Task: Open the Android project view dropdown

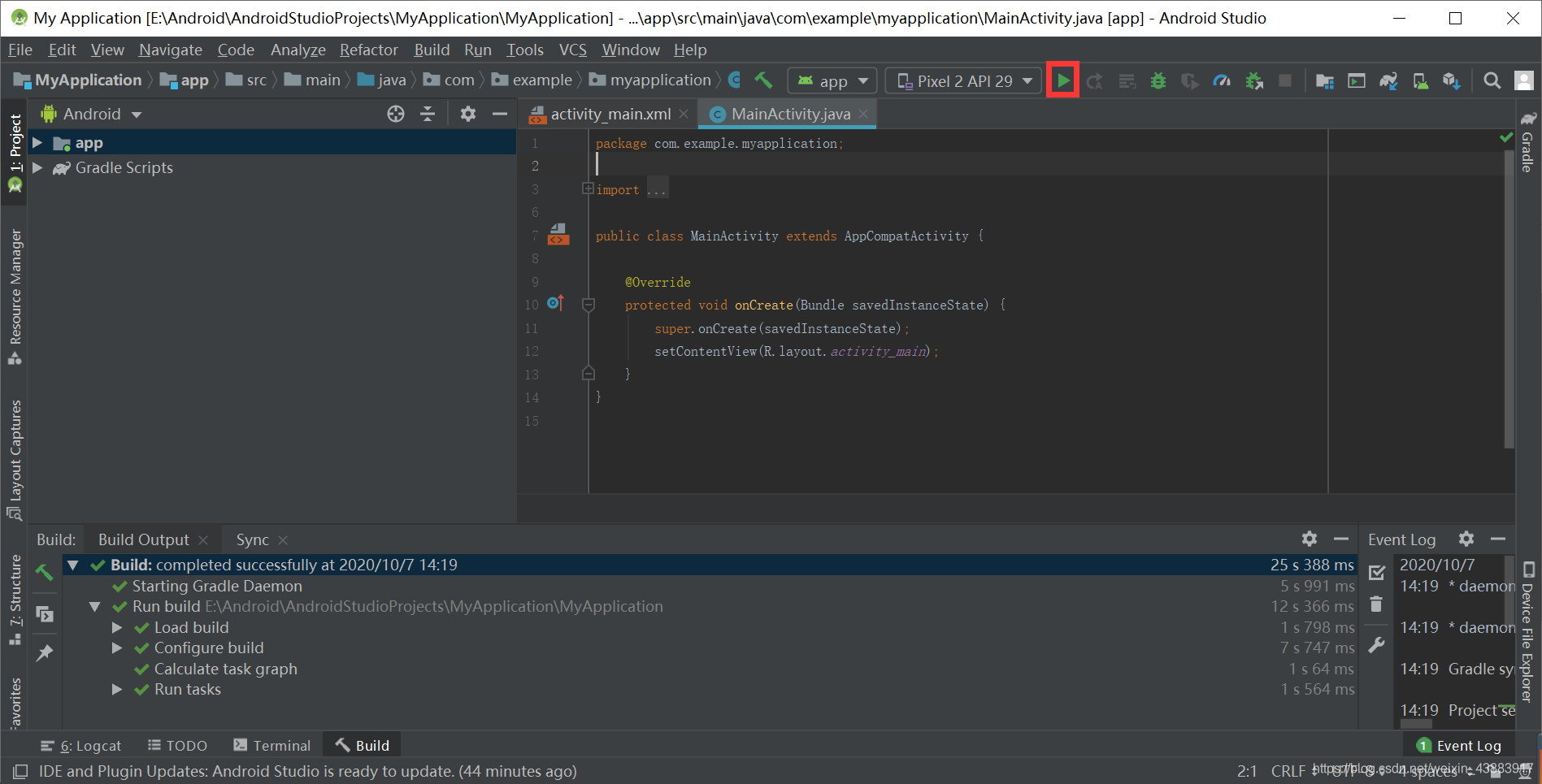Action: (92, 114)
